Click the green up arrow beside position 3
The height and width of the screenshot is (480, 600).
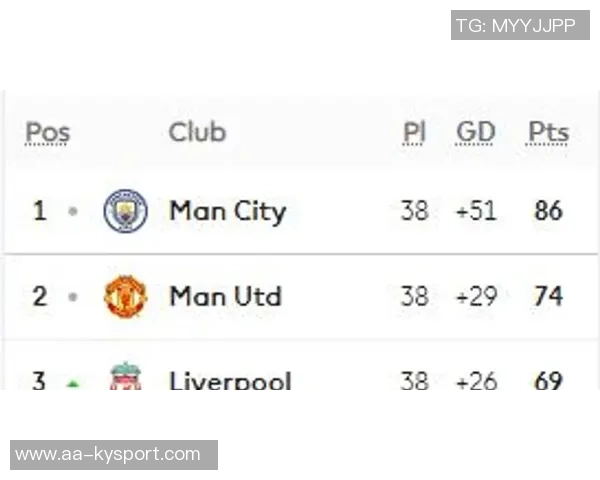point(72,383)
